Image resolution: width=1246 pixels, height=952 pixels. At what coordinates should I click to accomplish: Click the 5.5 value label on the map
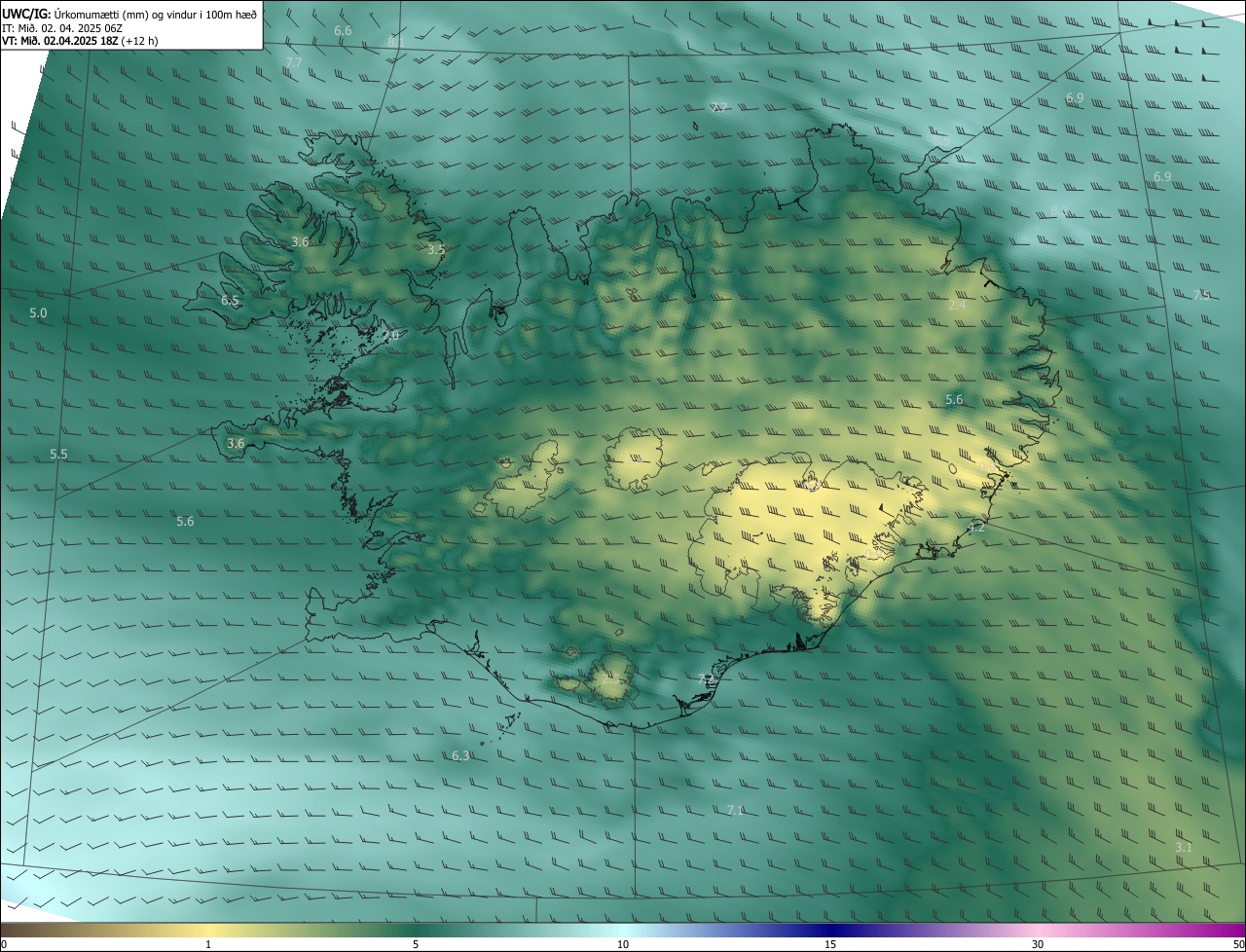[58, 455]
